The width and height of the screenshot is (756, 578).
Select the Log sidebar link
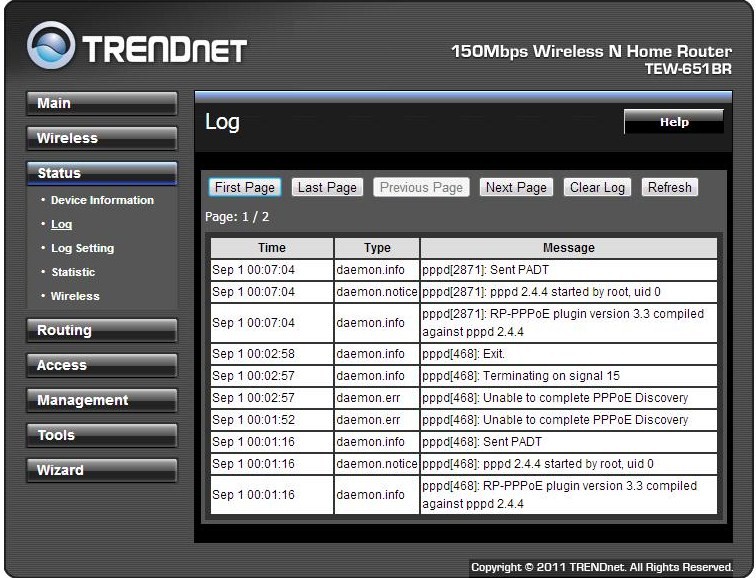(62, 224)
